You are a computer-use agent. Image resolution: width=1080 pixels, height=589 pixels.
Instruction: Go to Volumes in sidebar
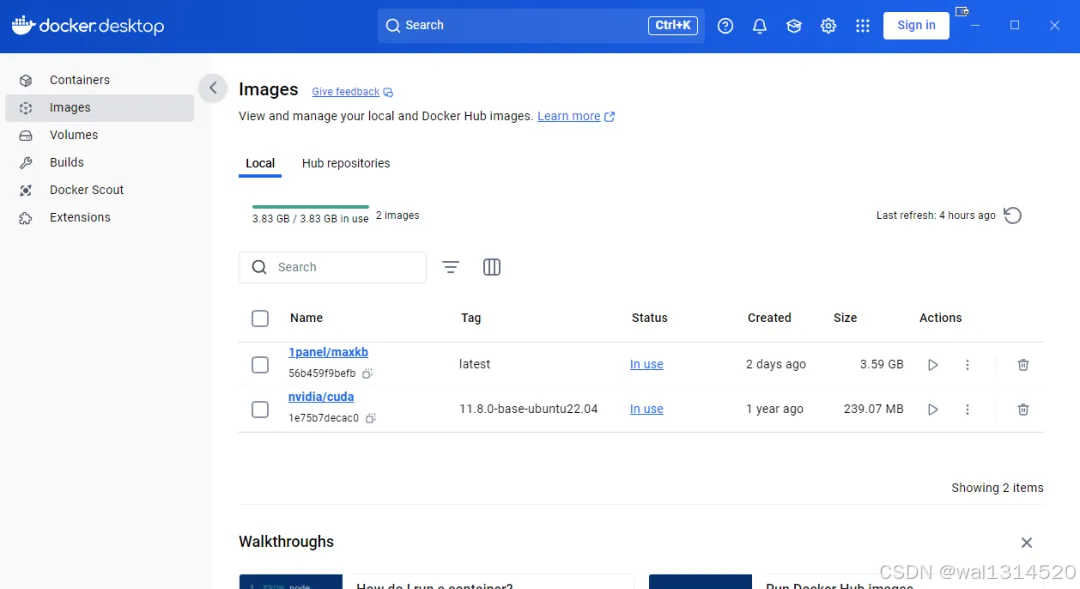pyautogui.click(x=99, y=135)
